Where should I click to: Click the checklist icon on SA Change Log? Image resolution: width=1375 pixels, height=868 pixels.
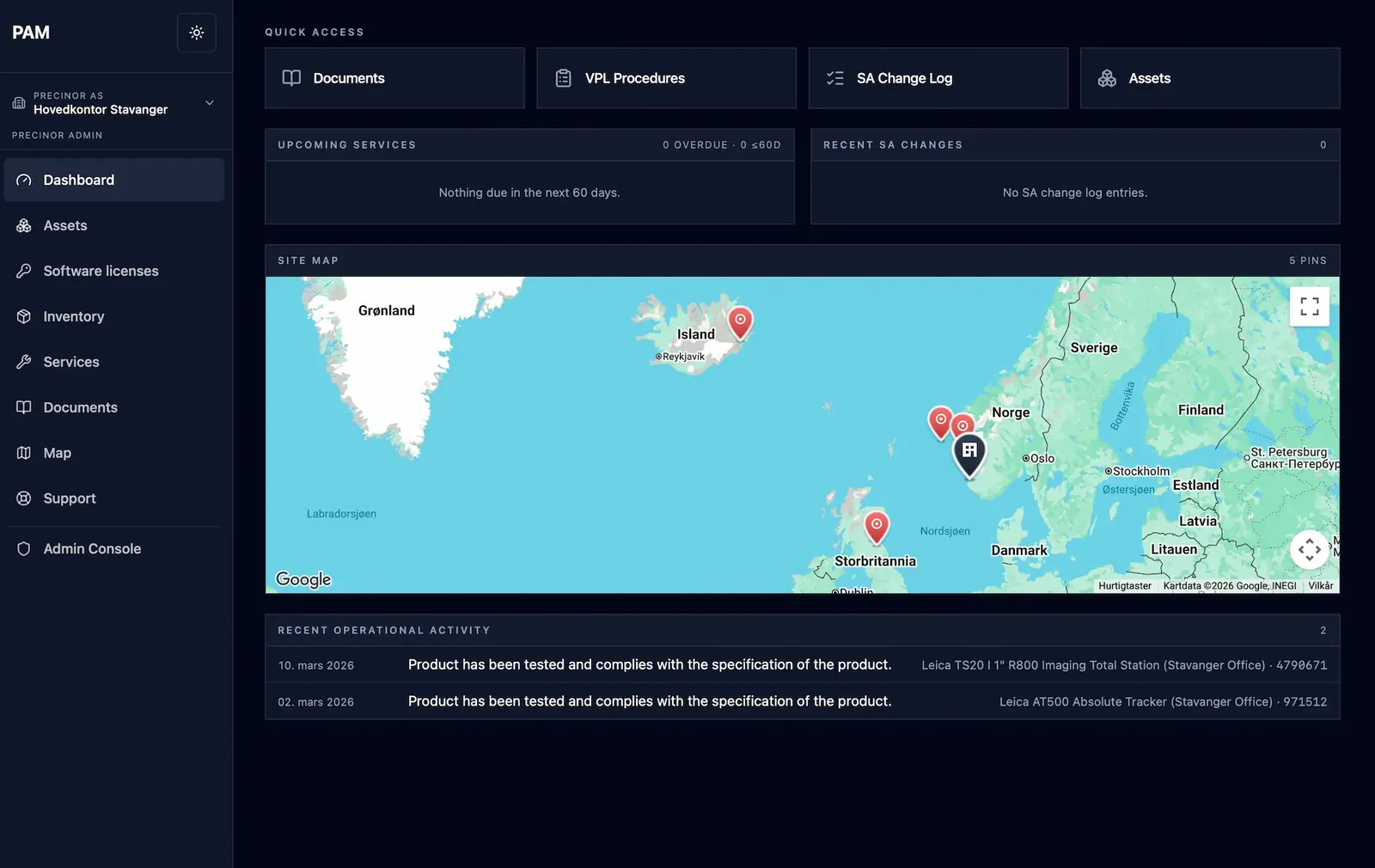pyautogui.click(x=835, y=78)
